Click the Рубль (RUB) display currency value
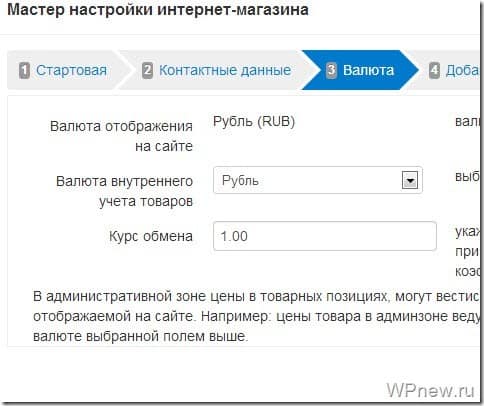The height and width of the screenshot is (406, 484). coord(254,121)
